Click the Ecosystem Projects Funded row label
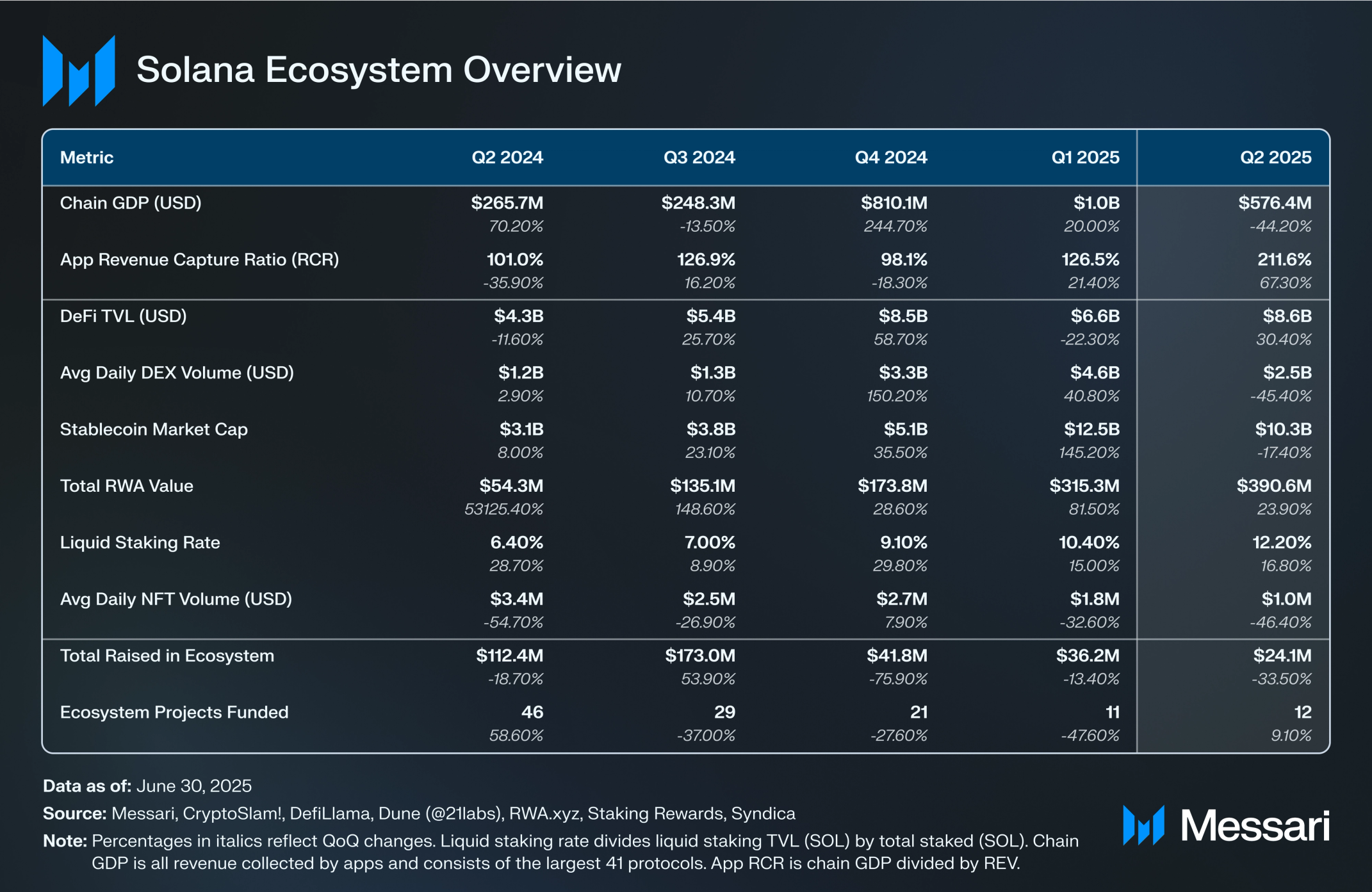 (174, 713)
